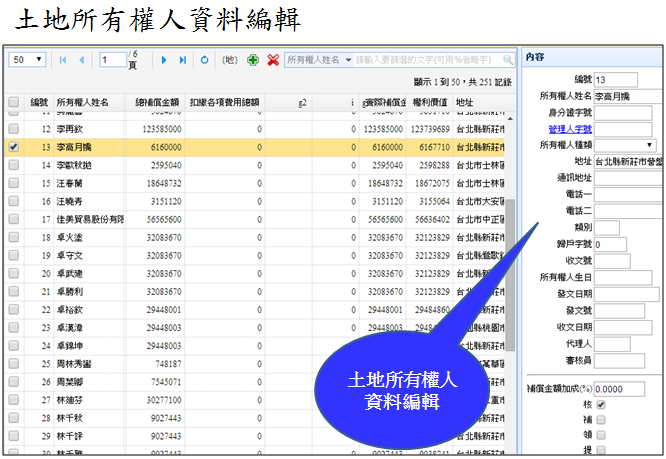Click the 身分證字號 input field

click(x=623, y=113)
